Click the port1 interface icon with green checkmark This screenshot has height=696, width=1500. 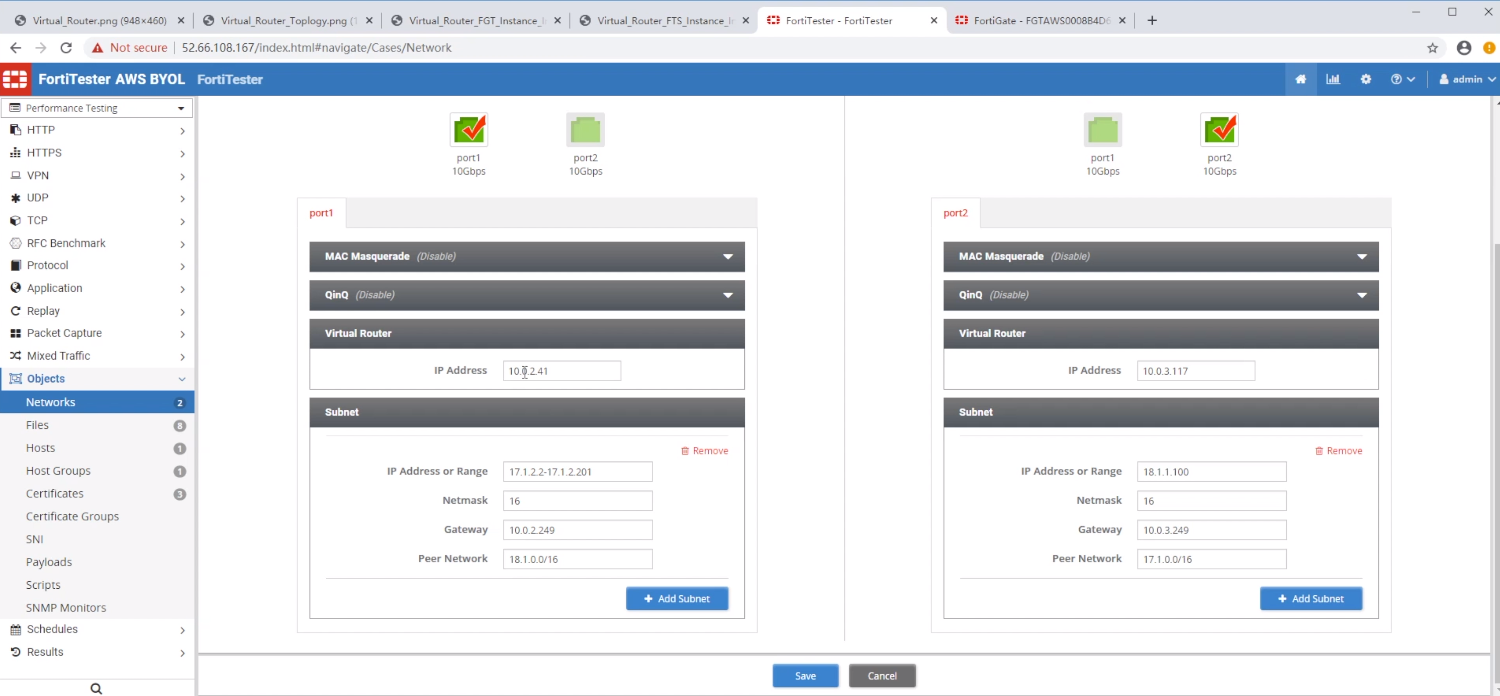468,128
